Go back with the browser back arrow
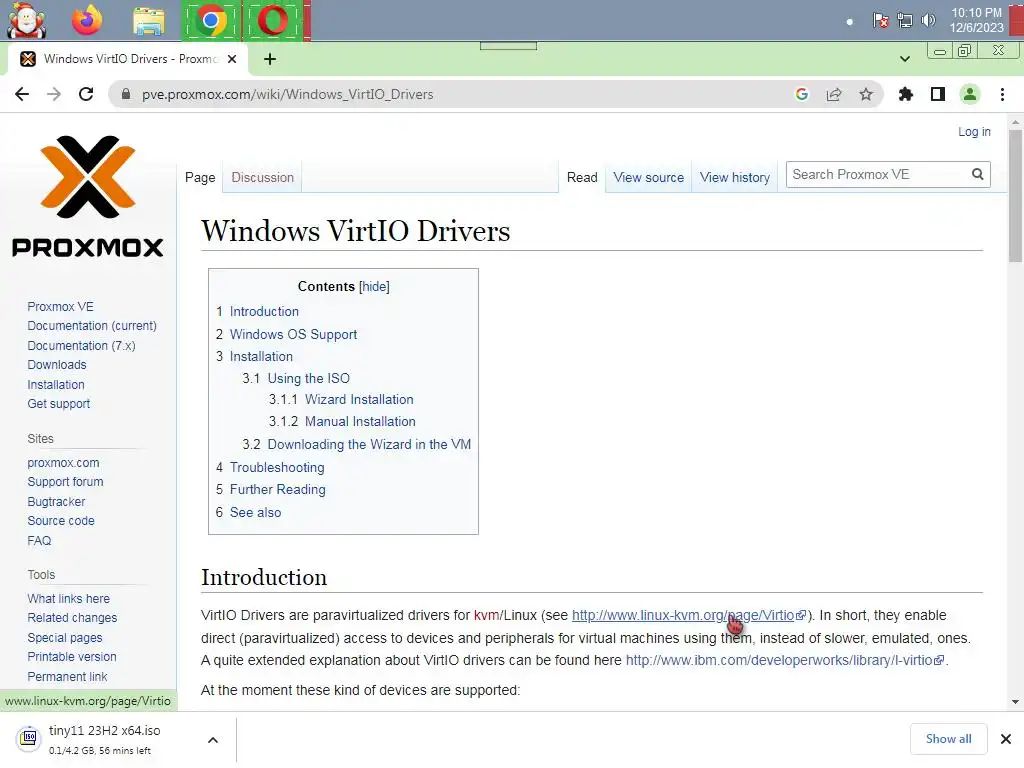 tap(22, 94)
